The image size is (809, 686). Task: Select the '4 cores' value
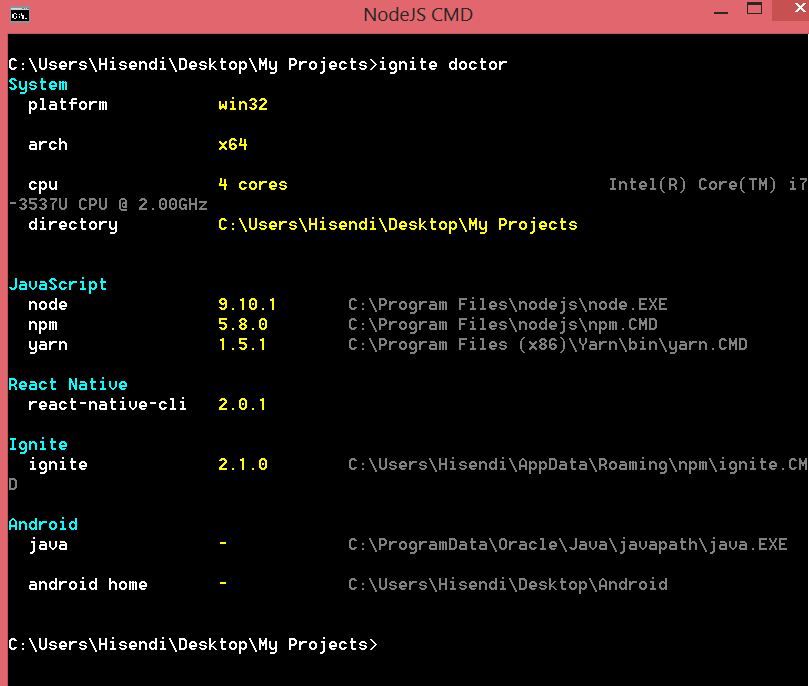[x=253, y=185]
